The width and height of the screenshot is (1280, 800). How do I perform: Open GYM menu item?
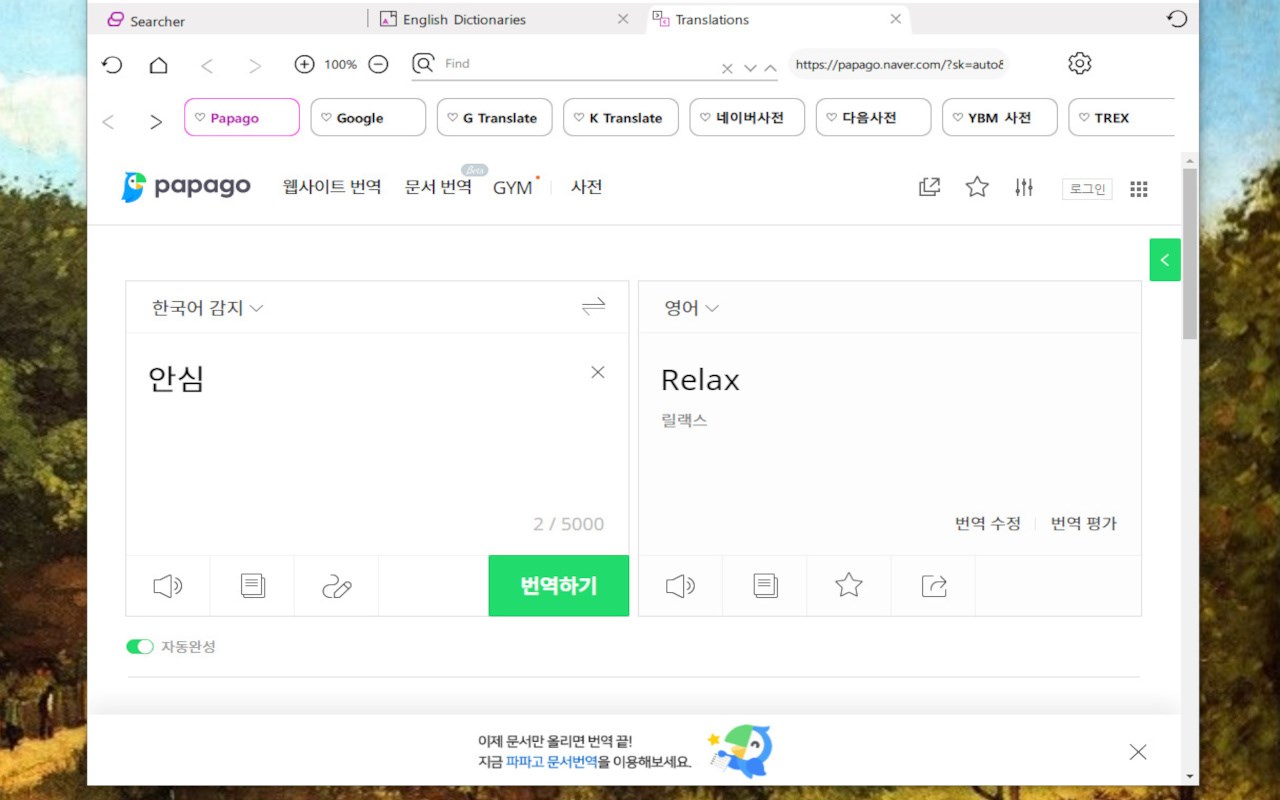(x=513, y=188)
